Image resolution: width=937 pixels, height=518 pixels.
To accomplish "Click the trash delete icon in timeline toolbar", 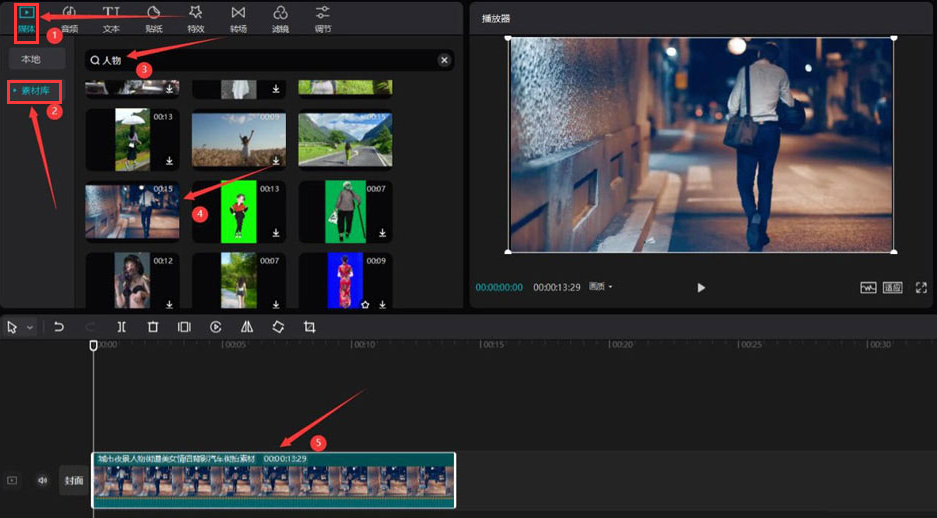I will coord(153,327).
